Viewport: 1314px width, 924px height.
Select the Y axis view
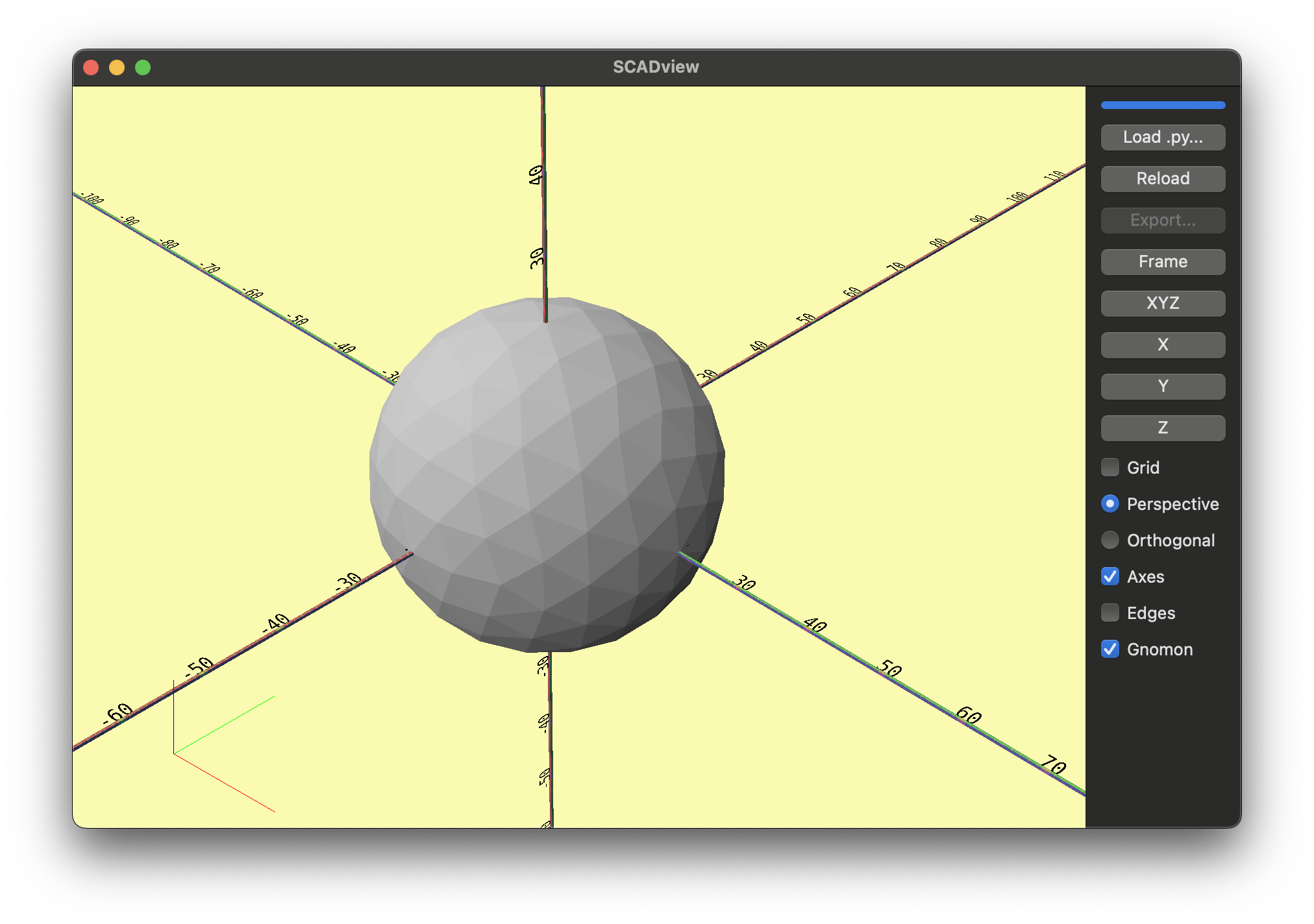pyautogui.click(x=1162, y=386)
